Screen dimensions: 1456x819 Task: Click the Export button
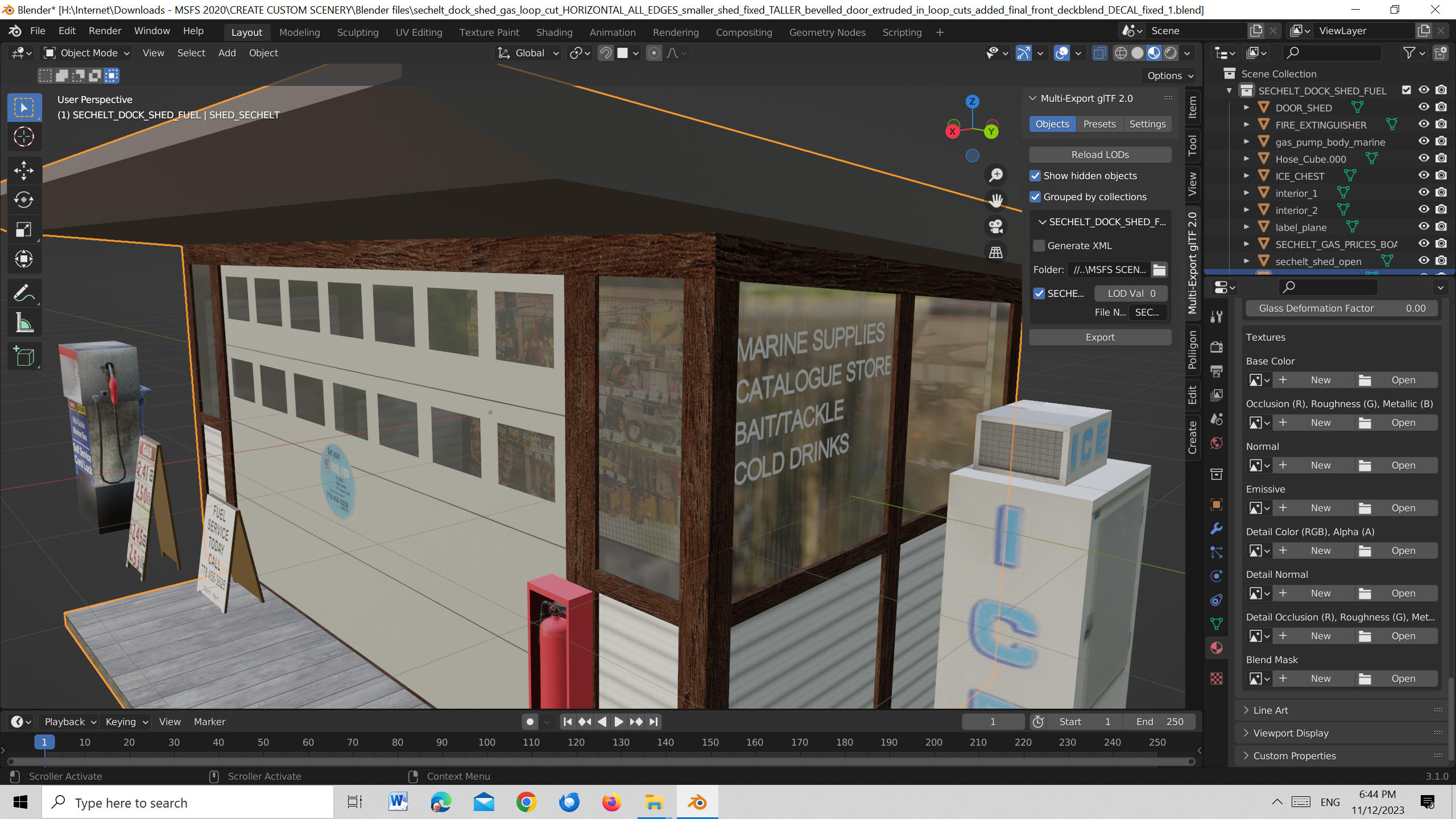click(1099, 337)
